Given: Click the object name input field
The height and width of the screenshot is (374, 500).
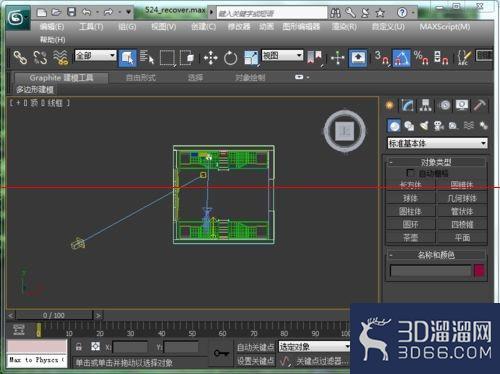Looking at the screenshot, I should coord(430,271).
